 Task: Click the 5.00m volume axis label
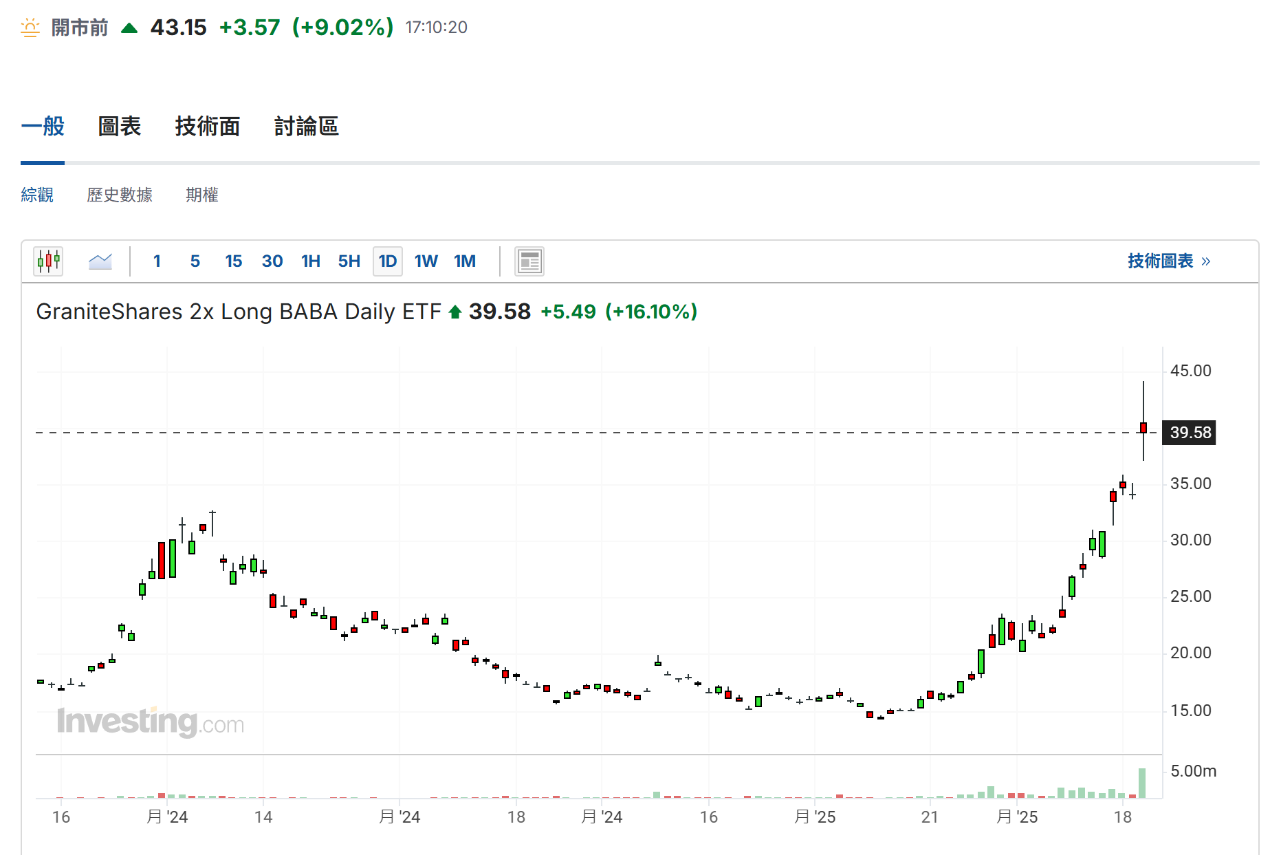click(1194, 771)
